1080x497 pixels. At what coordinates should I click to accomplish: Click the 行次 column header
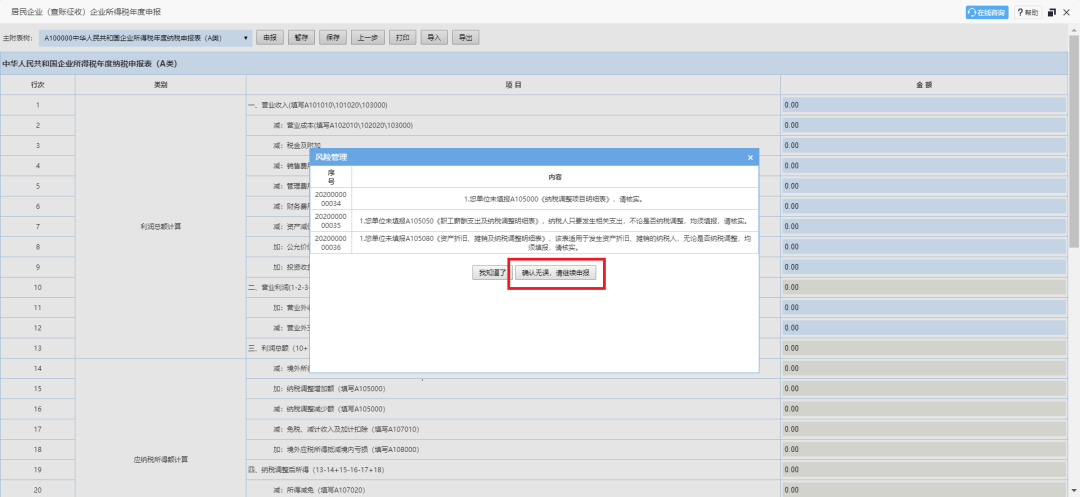(x=38, y=85)
